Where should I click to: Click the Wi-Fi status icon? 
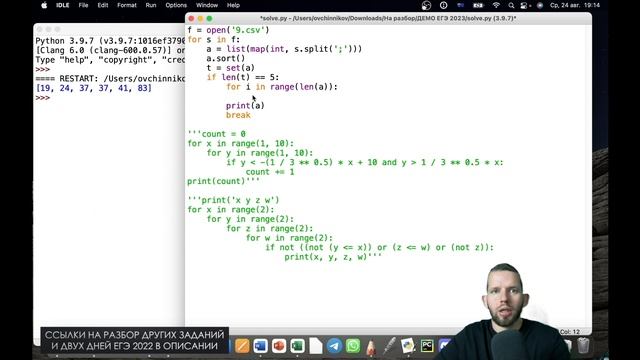click(x=496, y=5)
